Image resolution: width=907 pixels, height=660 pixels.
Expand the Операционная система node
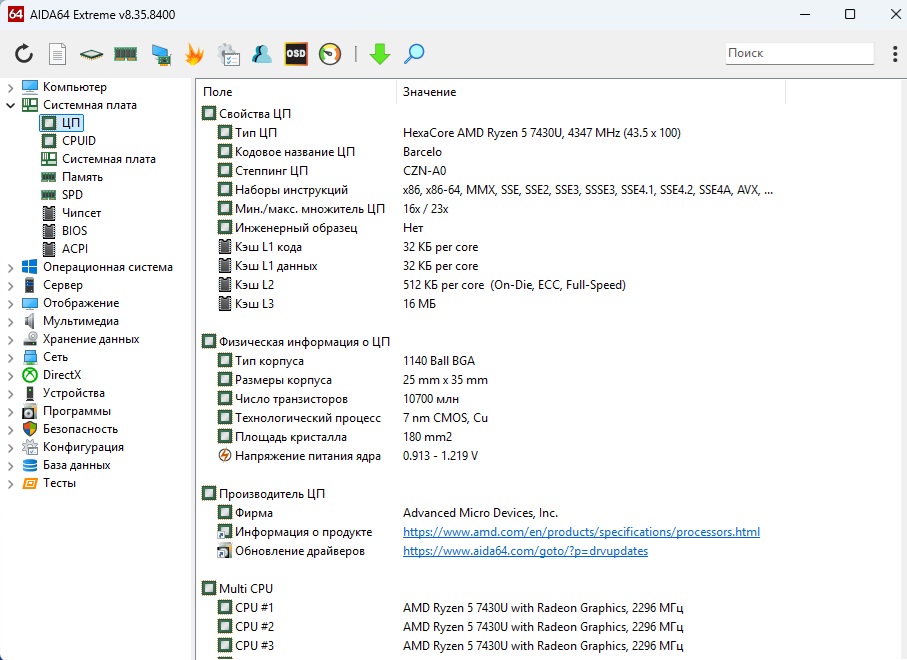(x=10, y=268)
